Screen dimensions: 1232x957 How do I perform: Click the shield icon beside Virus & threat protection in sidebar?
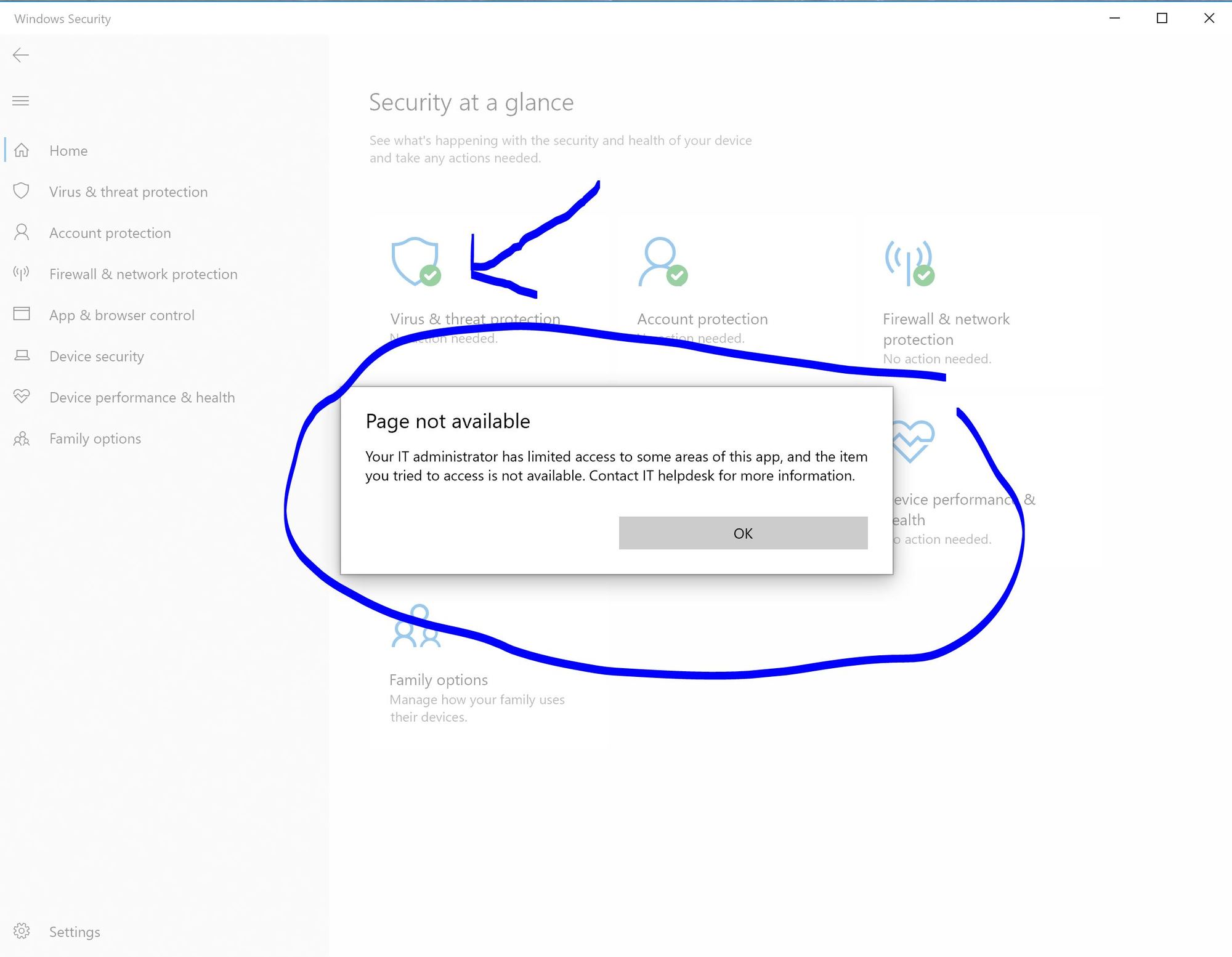click(x=22, y=191)
